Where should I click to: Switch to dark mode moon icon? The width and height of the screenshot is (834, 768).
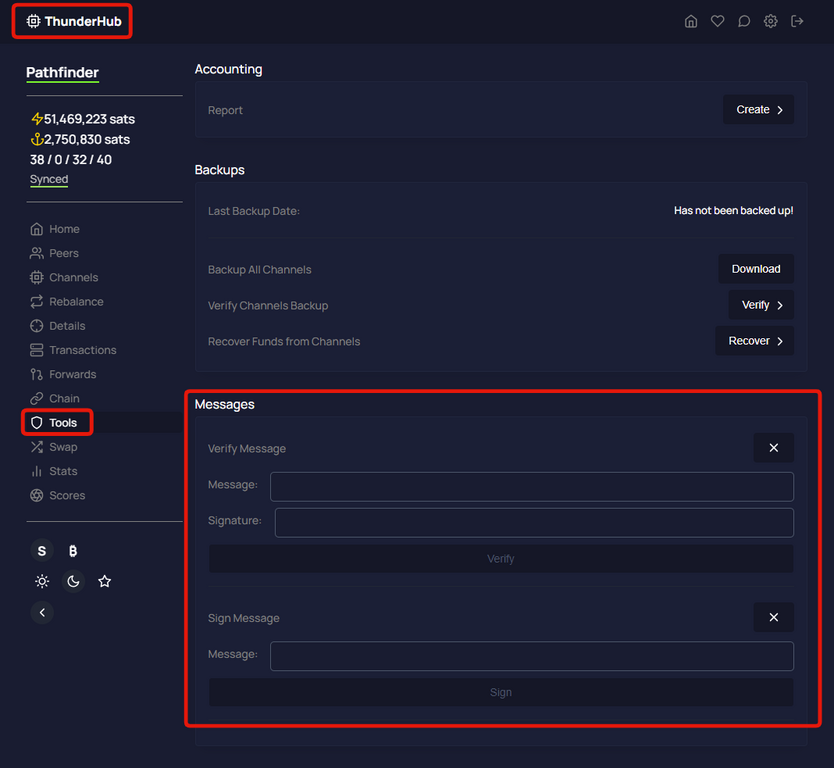[x=73, y=581]
